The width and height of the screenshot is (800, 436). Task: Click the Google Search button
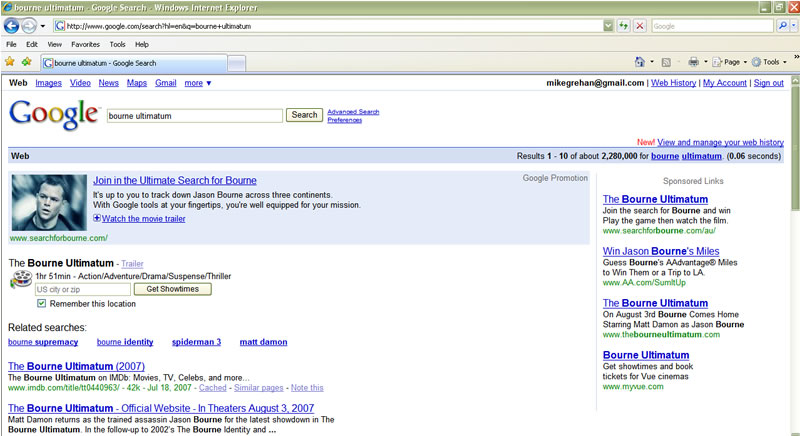[304, 115]
